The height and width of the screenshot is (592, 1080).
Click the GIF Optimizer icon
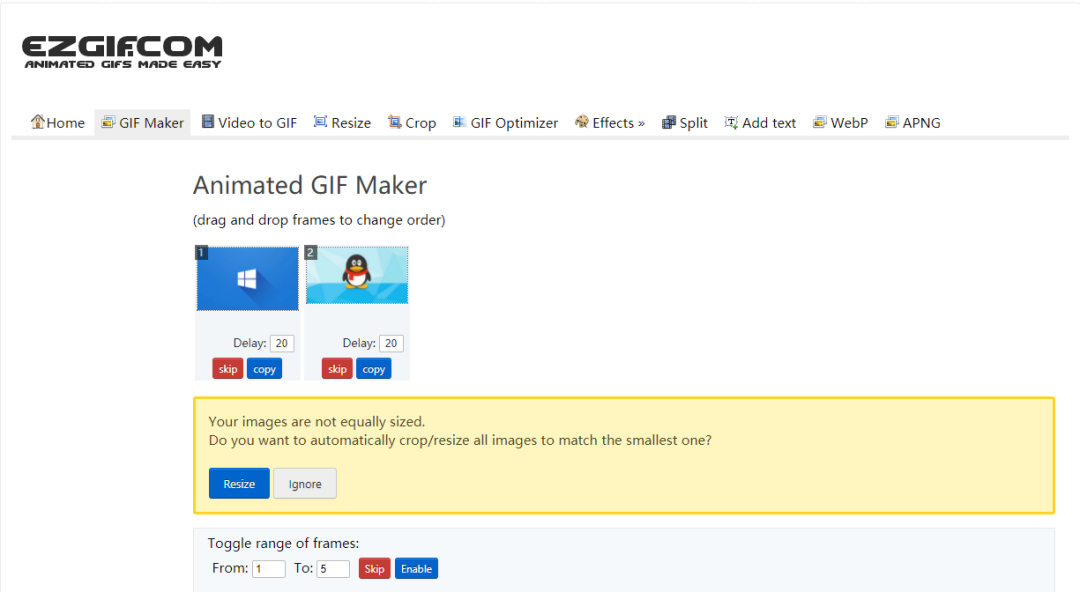(x=459, y=122)
